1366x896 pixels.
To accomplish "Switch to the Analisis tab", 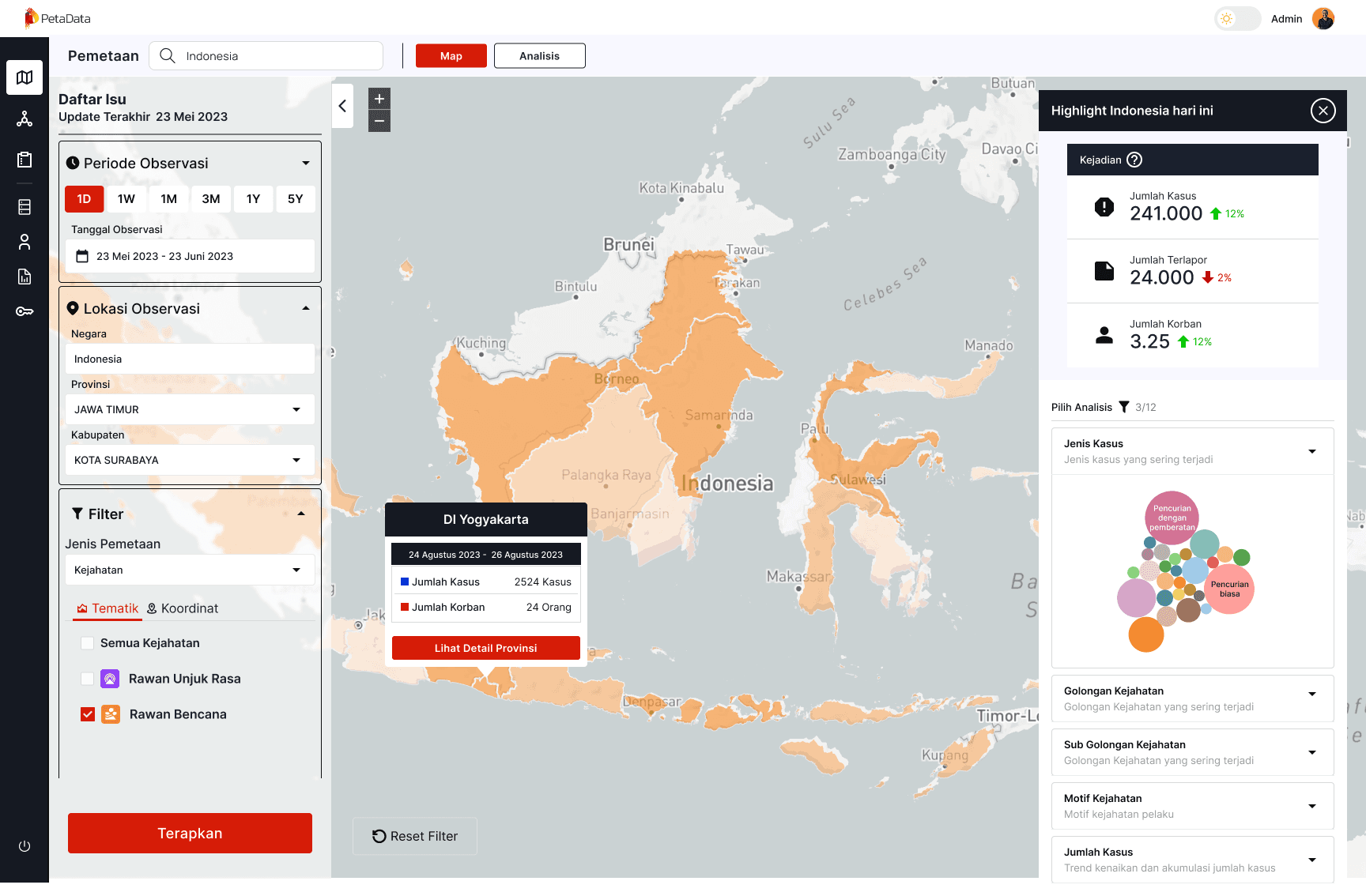I will [539, 55].
